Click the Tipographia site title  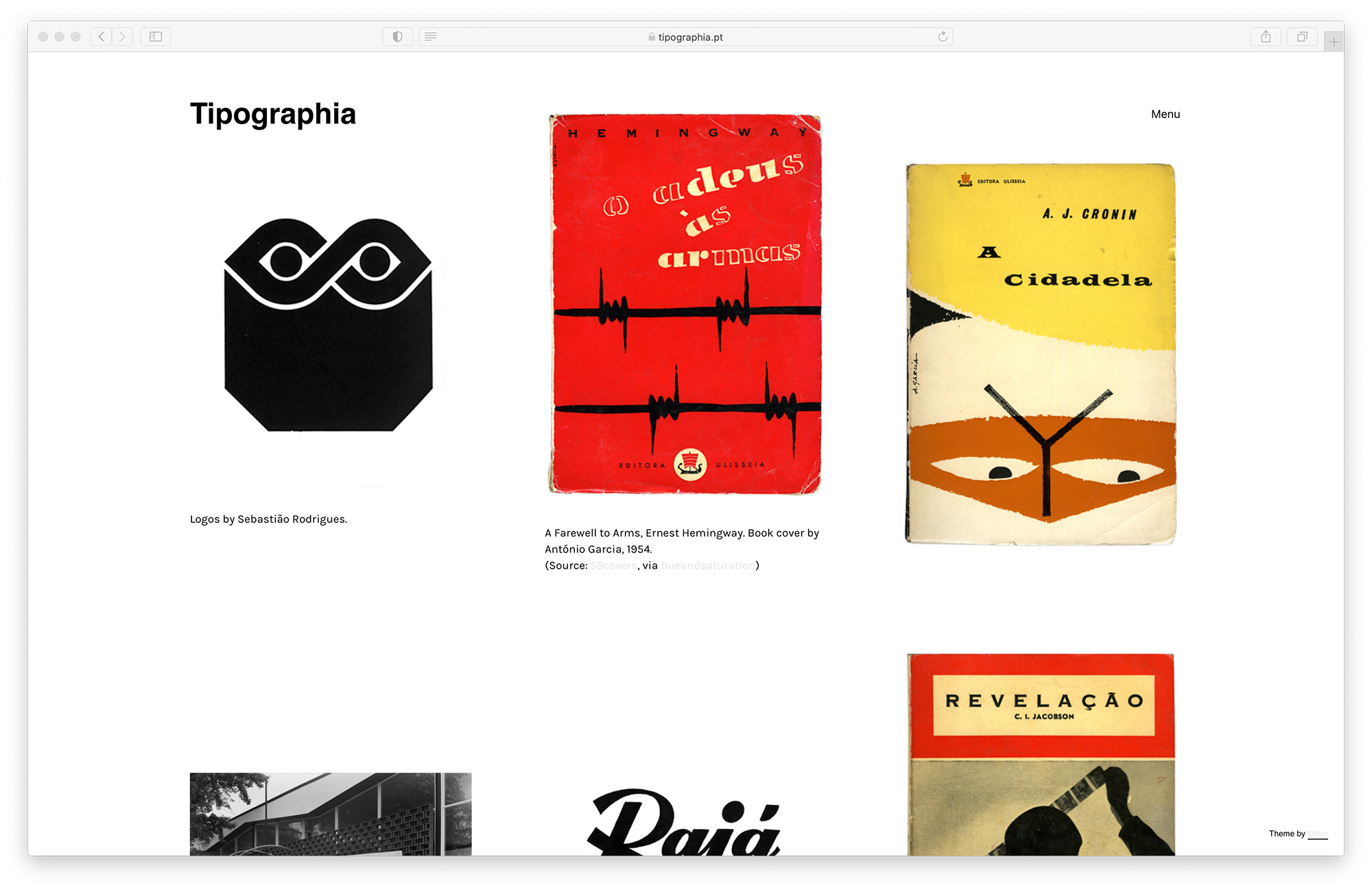pyautogui.click(x=273, y=114)
